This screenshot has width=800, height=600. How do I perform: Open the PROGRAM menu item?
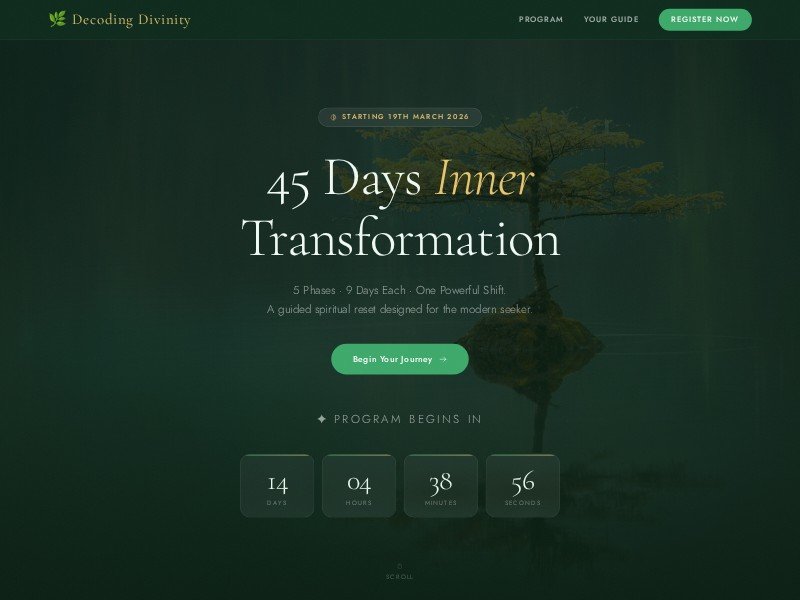tap(540, 19)
